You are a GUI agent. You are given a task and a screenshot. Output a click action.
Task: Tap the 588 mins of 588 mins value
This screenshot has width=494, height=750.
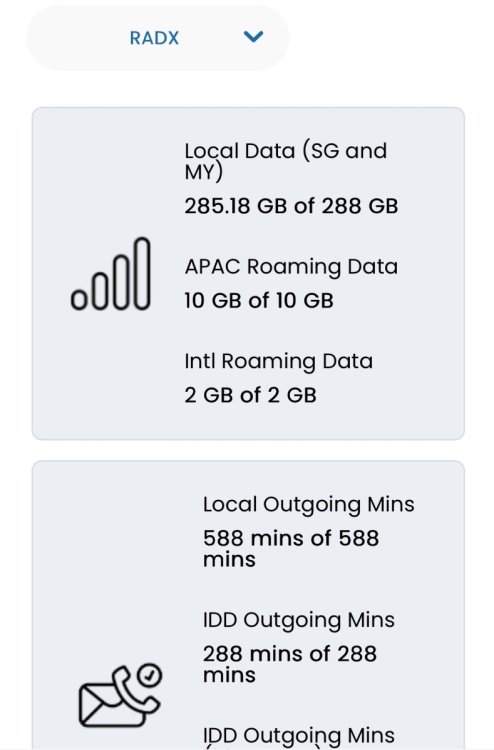pyautogui.click(x=291, y=548)
